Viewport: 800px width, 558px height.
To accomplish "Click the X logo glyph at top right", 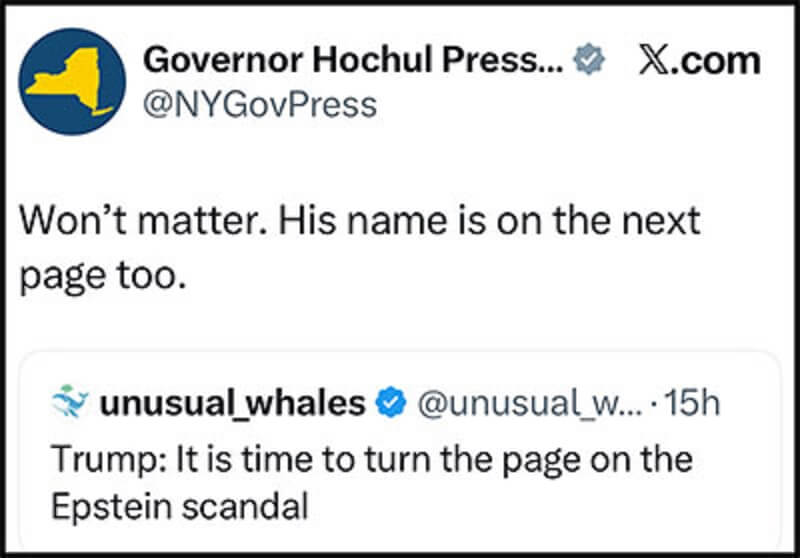I will pyautogui.click(x=656, y=62).
